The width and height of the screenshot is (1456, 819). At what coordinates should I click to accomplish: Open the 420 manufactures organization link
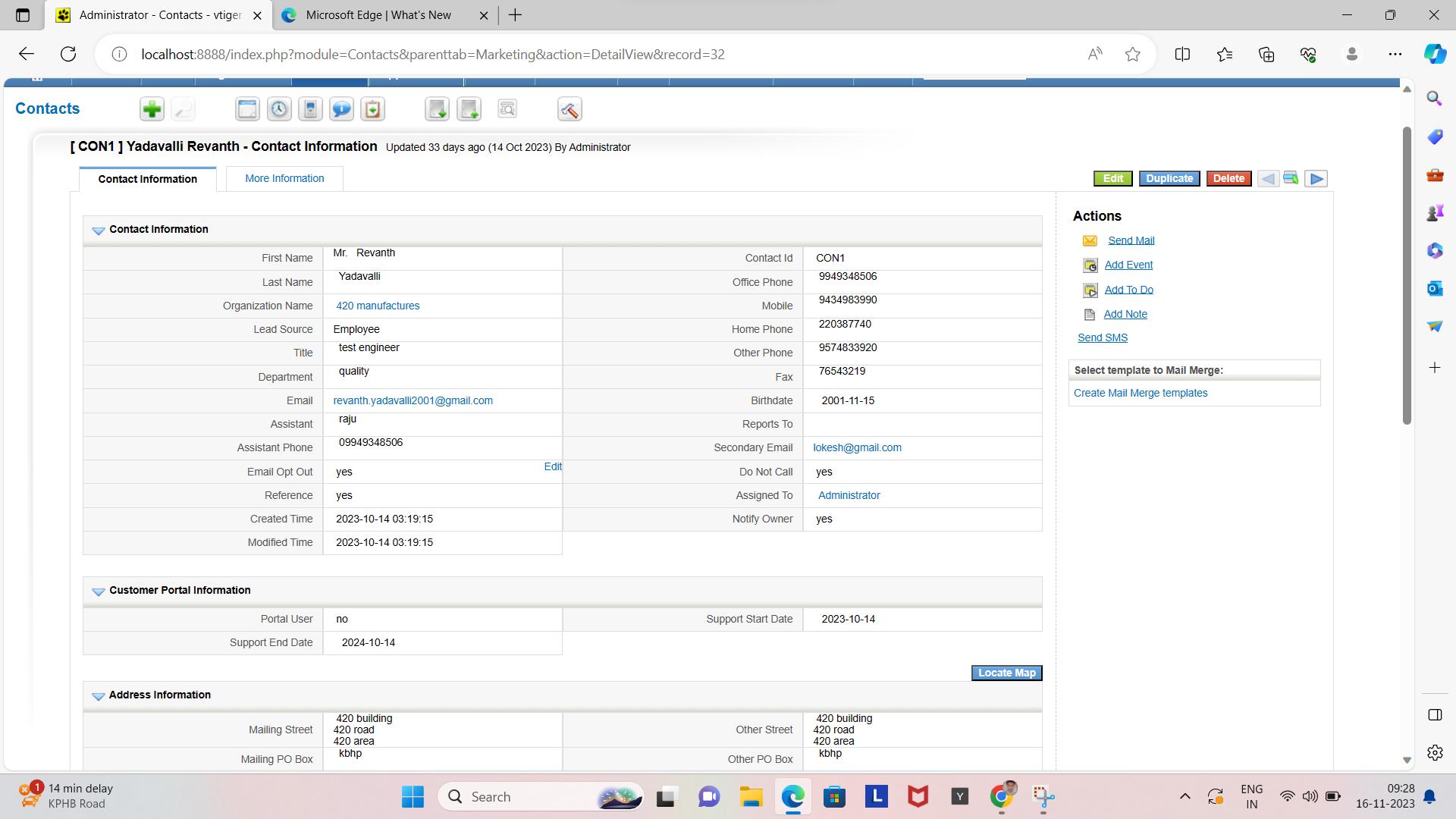click(x=378, y=306)
